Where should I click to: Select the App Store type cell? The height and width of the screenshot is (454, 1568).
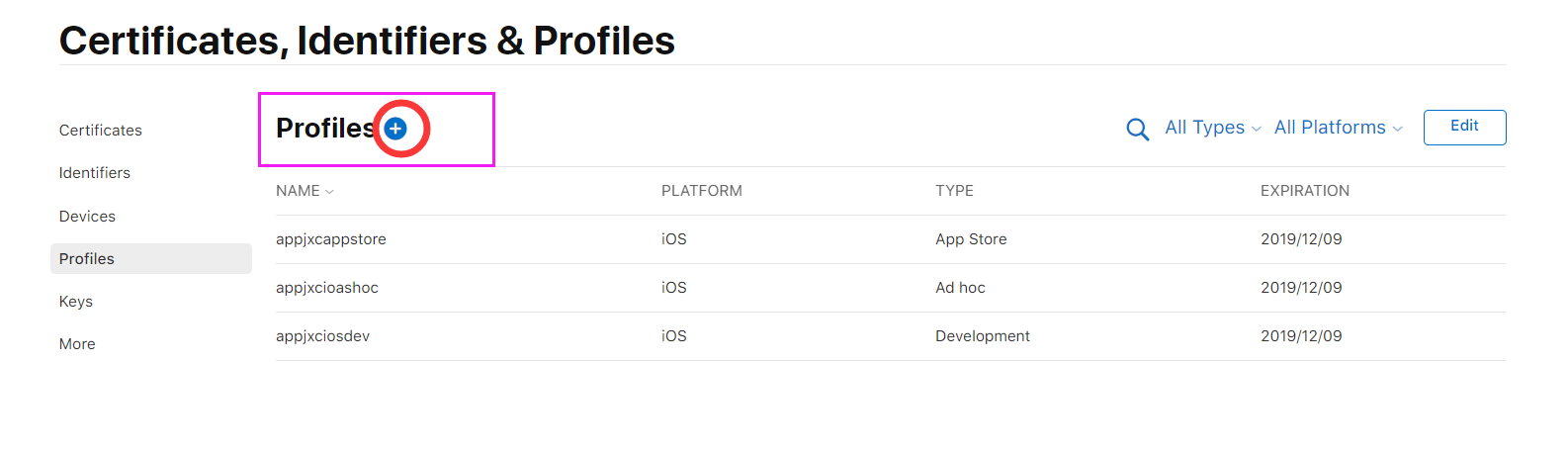click(971, 239)
